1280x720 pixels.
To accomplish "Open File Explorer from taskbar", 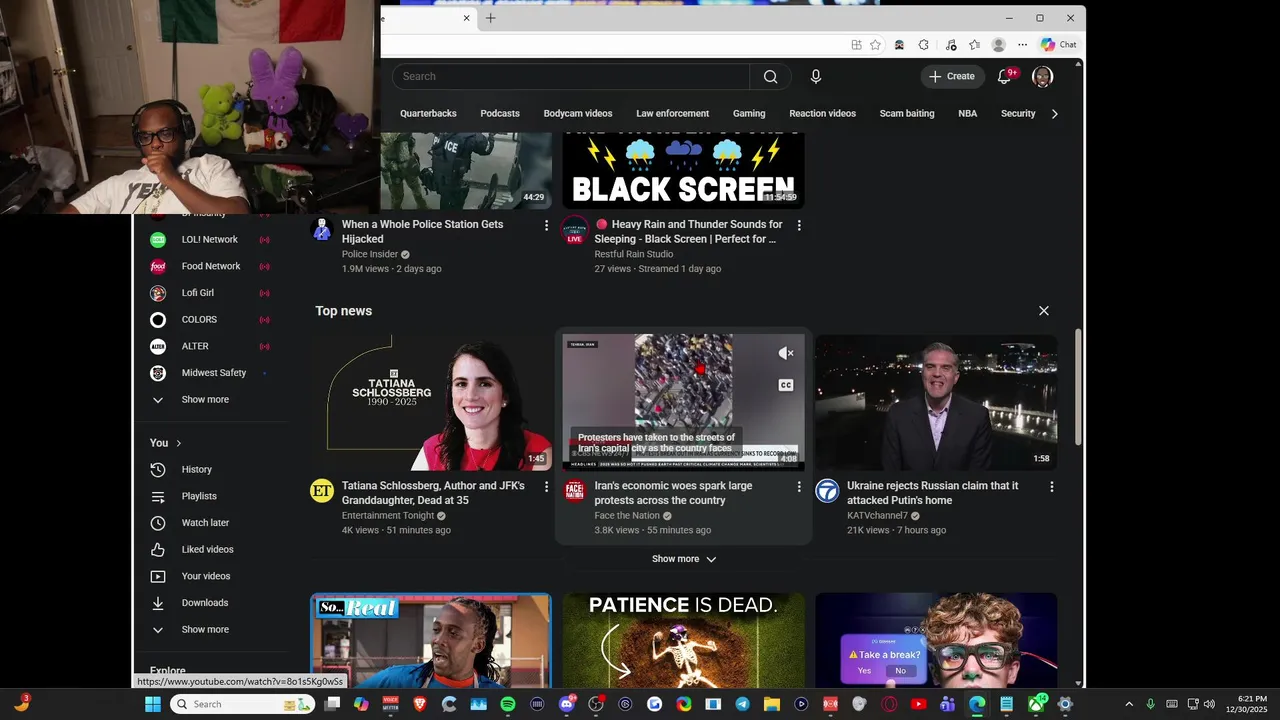I will coord(771,704).
